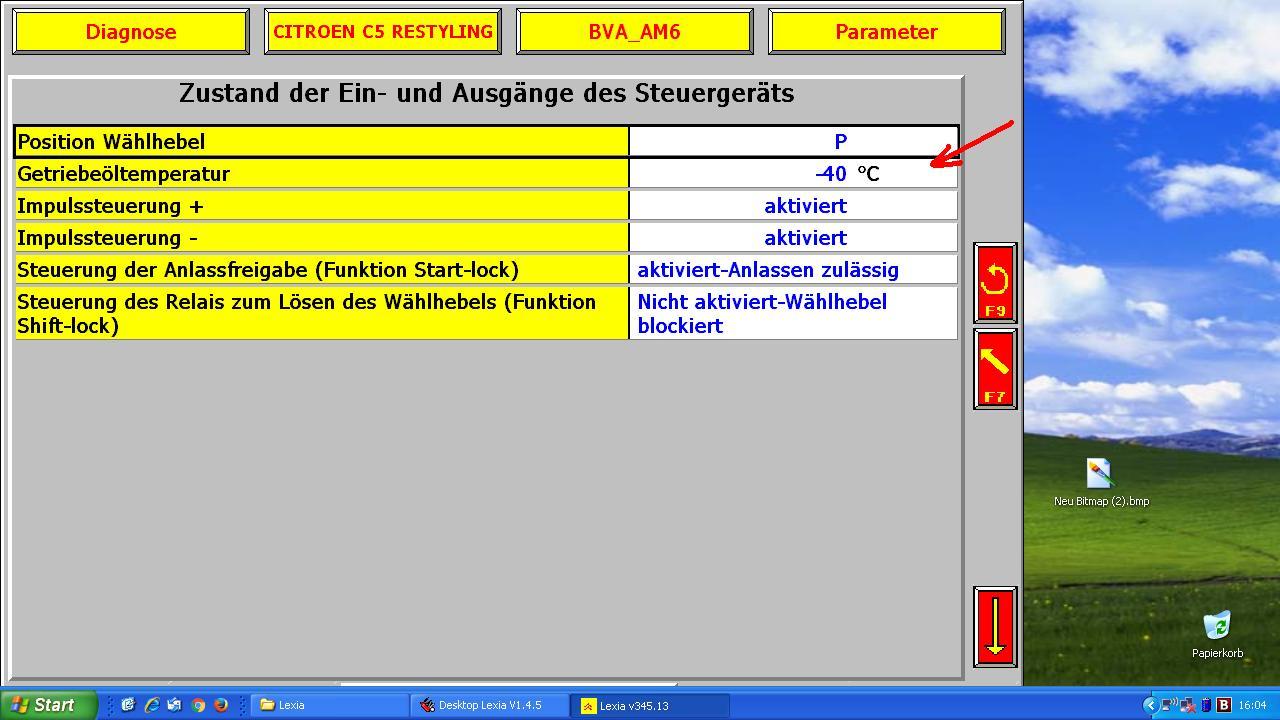This screenshot has width=1280, height=720.
Task: Click the Nicht aktiviert-Wählhebel blockiert value
Action: [794, 314]
